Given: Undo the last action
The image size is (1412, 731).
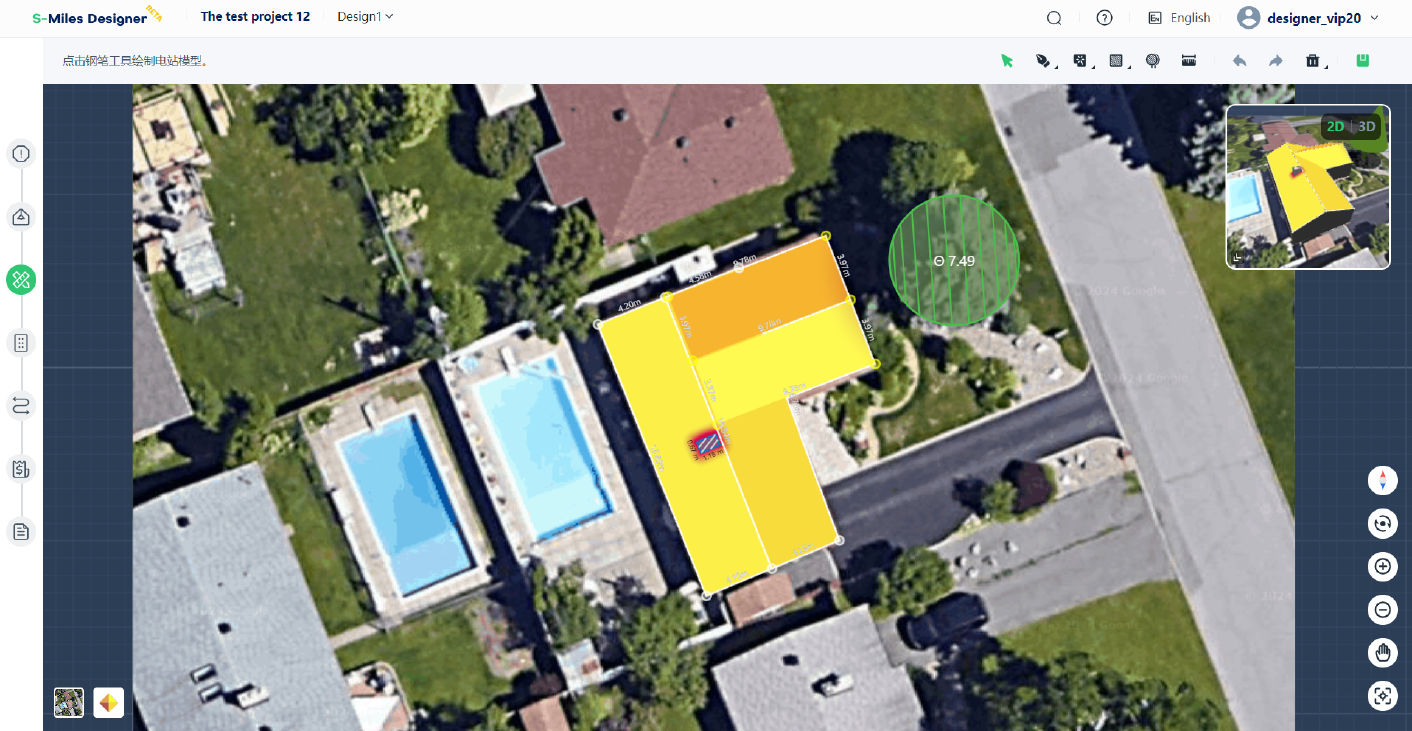Looking at the screenshot, I should tap(1239, 61).
